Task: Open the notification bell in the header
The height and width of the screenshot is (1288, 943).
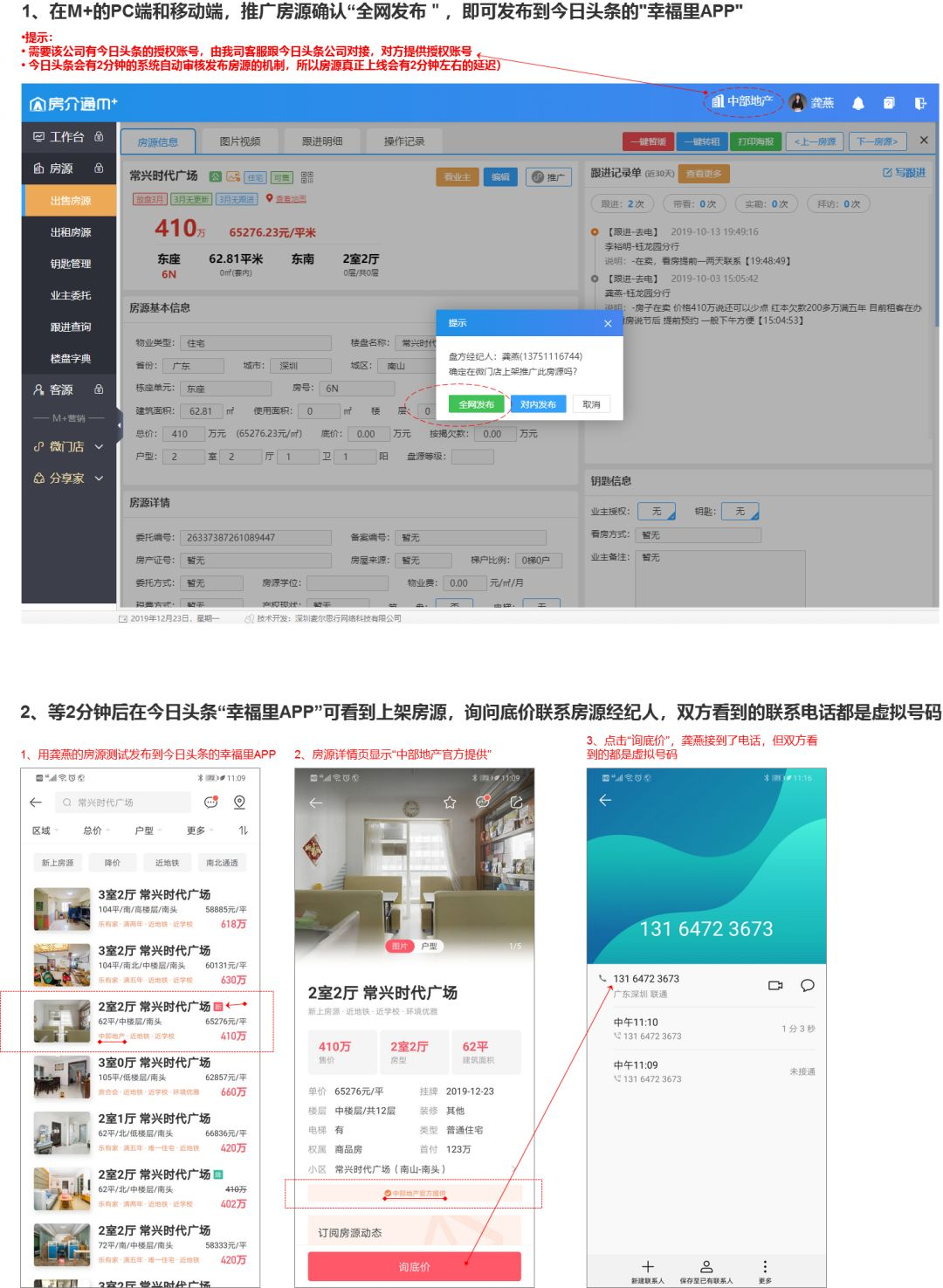Action: pos(858,103)
